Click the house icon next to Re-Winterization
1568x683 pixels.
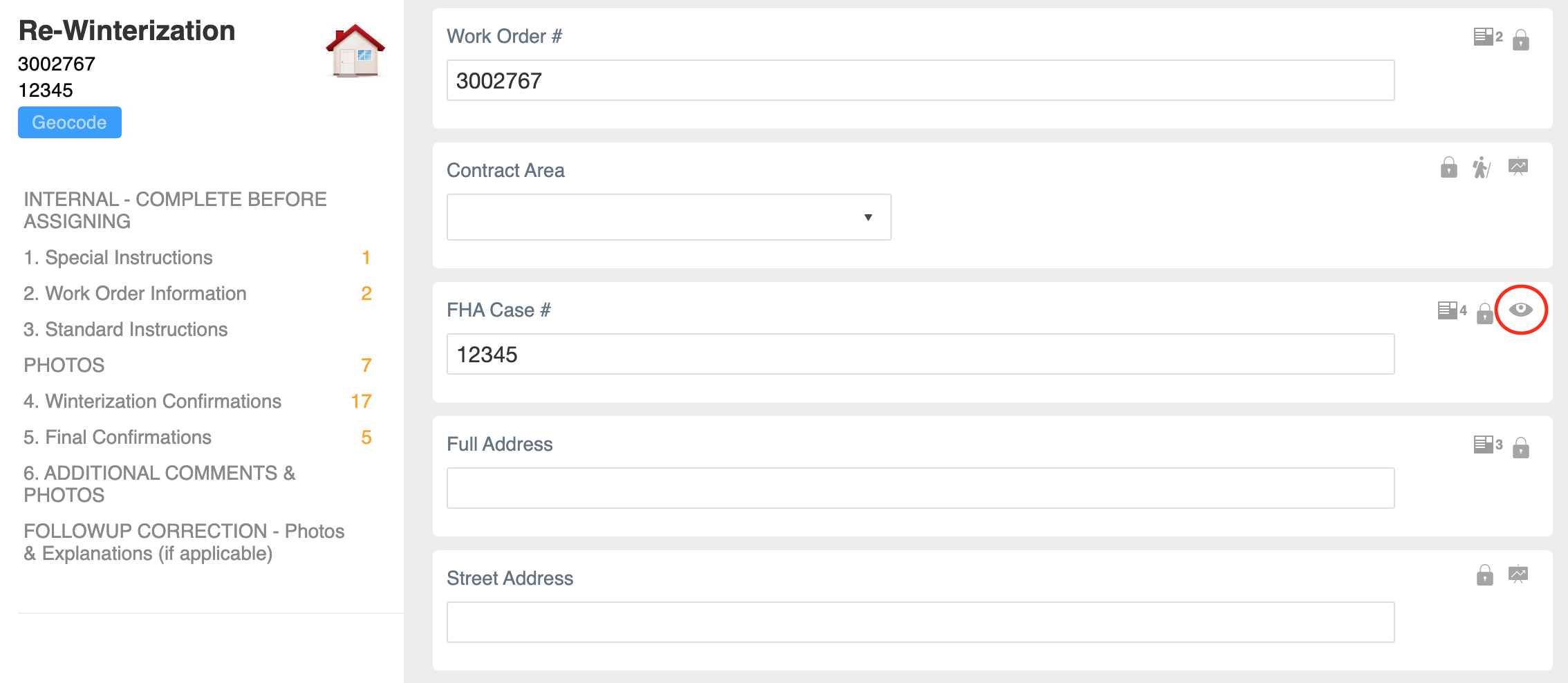click(355, 50)
